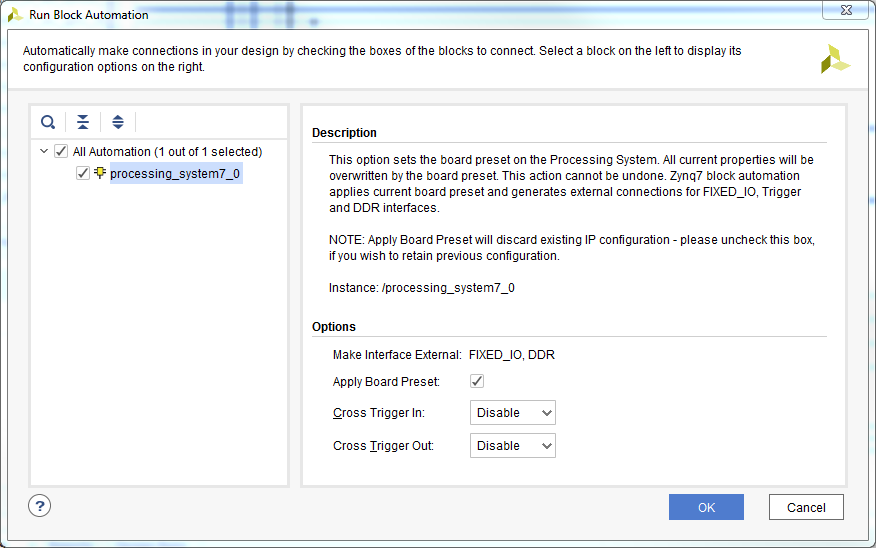The image size is (876, 548).
Task: Click the Instance /processing_system7_0 text
Action: (x=422, y=288)
